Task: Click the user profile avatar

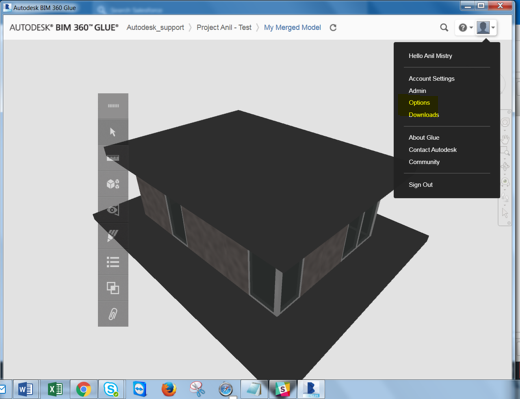Action: (x=483, y=27)
